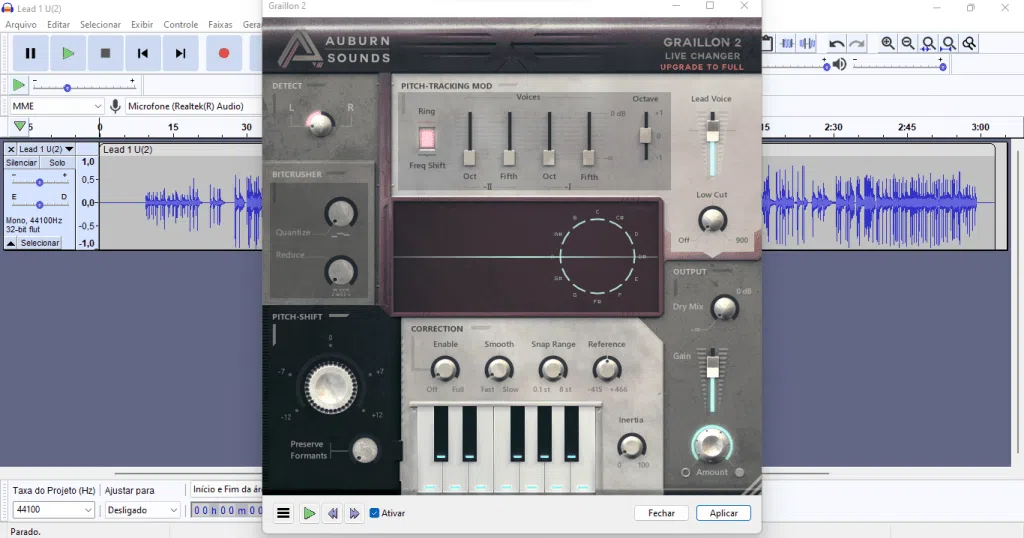Open the Exibir menu
Image resolution: width=1024 pixels, height=538 pixels.
(142, 24)
